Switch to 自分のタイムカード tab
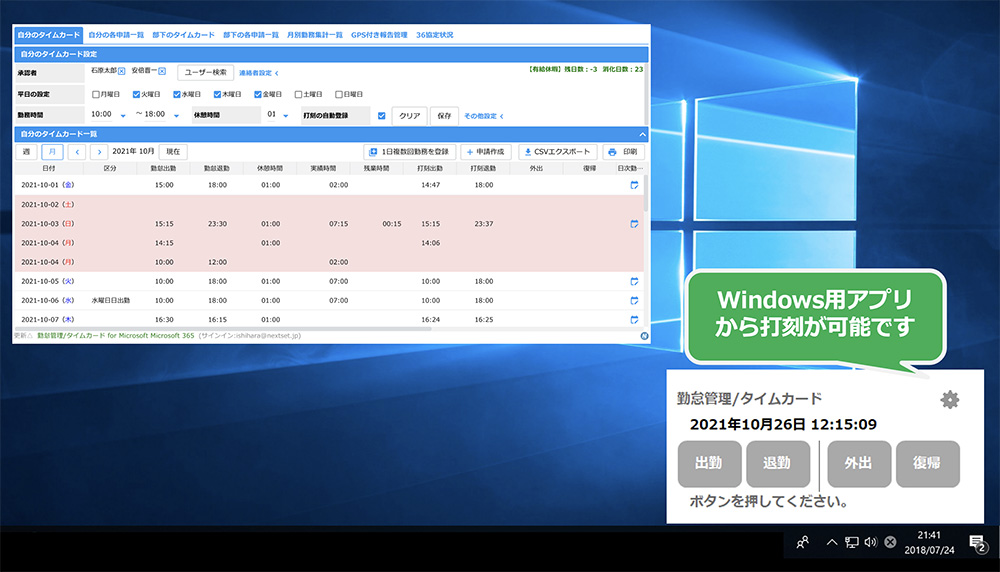This screenshot has height=572, width=1000. click(48, 35)
